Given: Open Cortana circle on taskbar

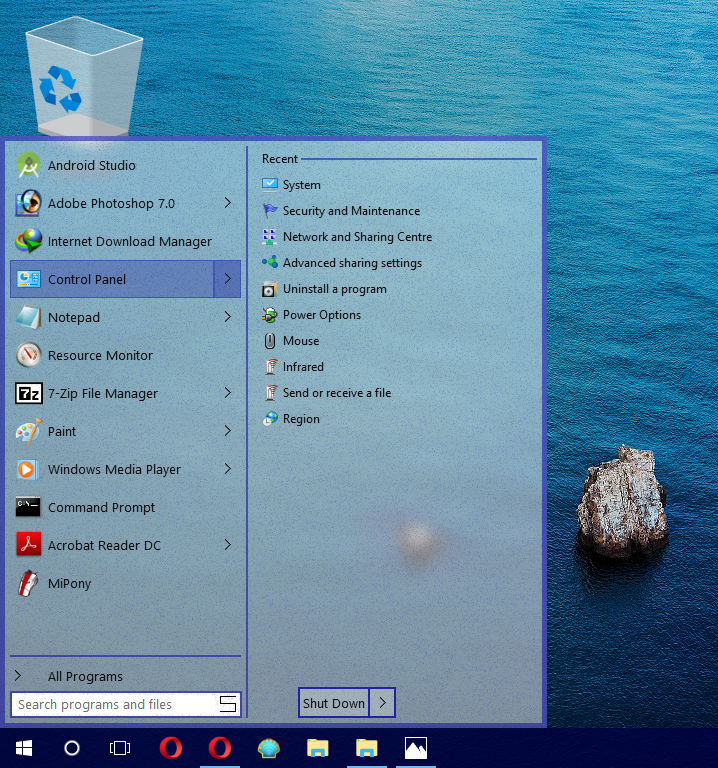Looking at the screenshot, I should [72, 748].
